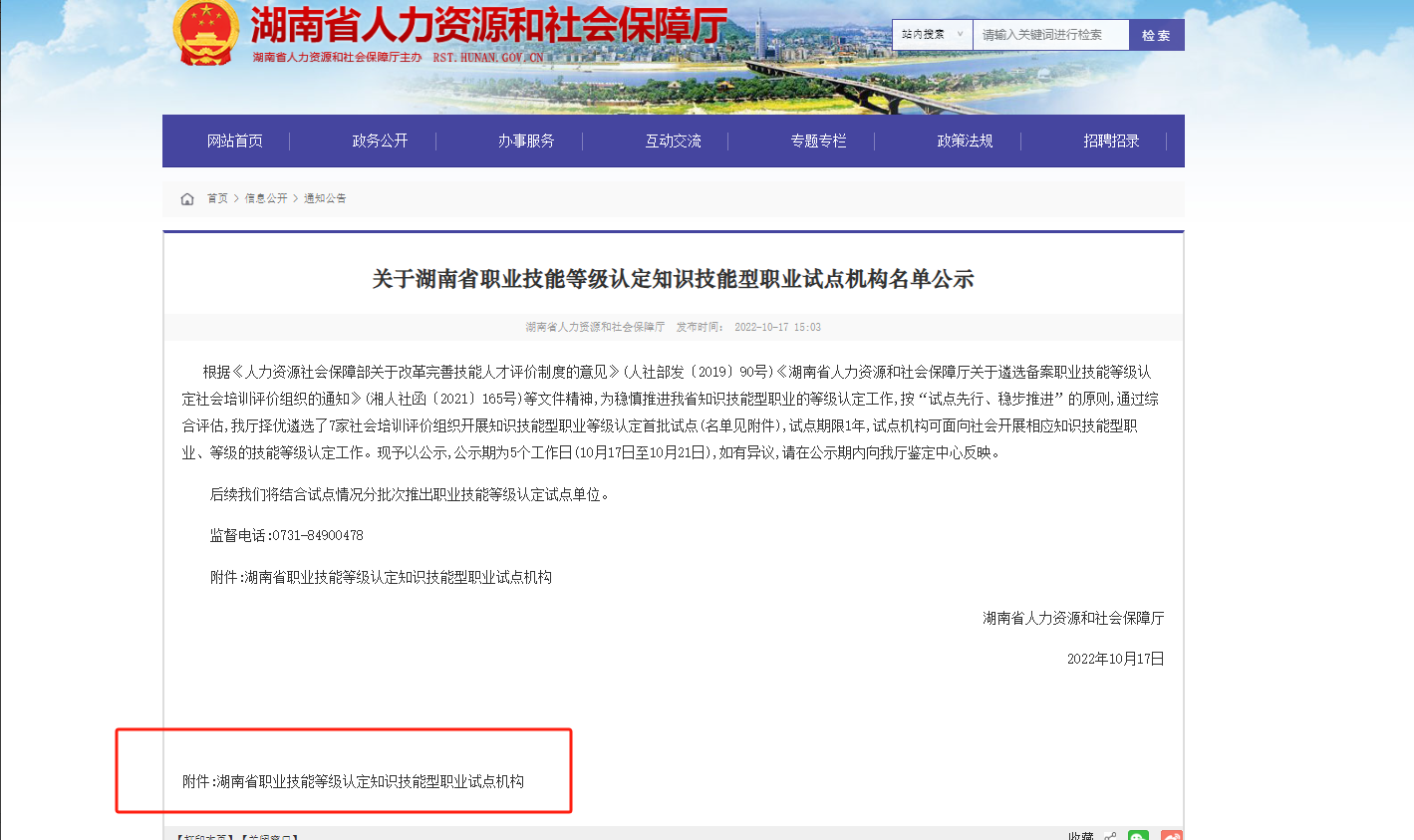Click the source label above the article body
Screen dimensions: 1414x840
click(x=595, y=327)
